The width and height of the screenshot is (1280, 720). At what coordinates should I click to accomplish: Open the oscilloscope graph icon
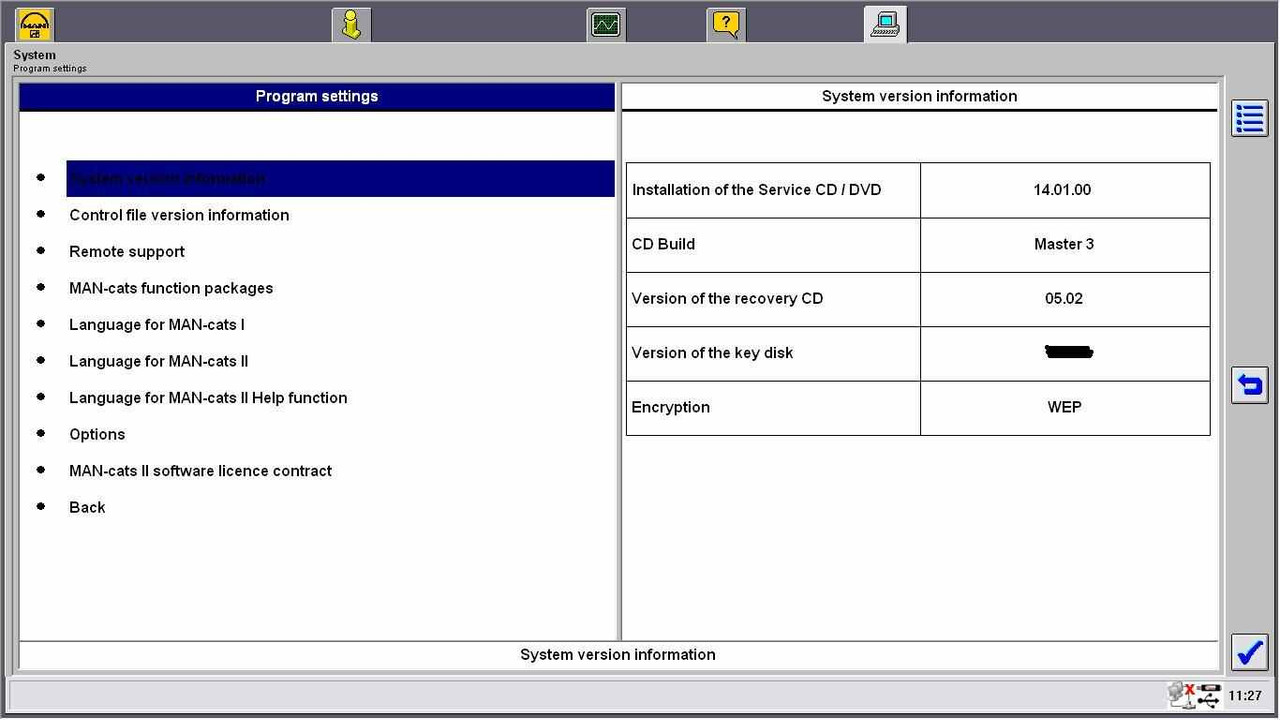[606, 24]
